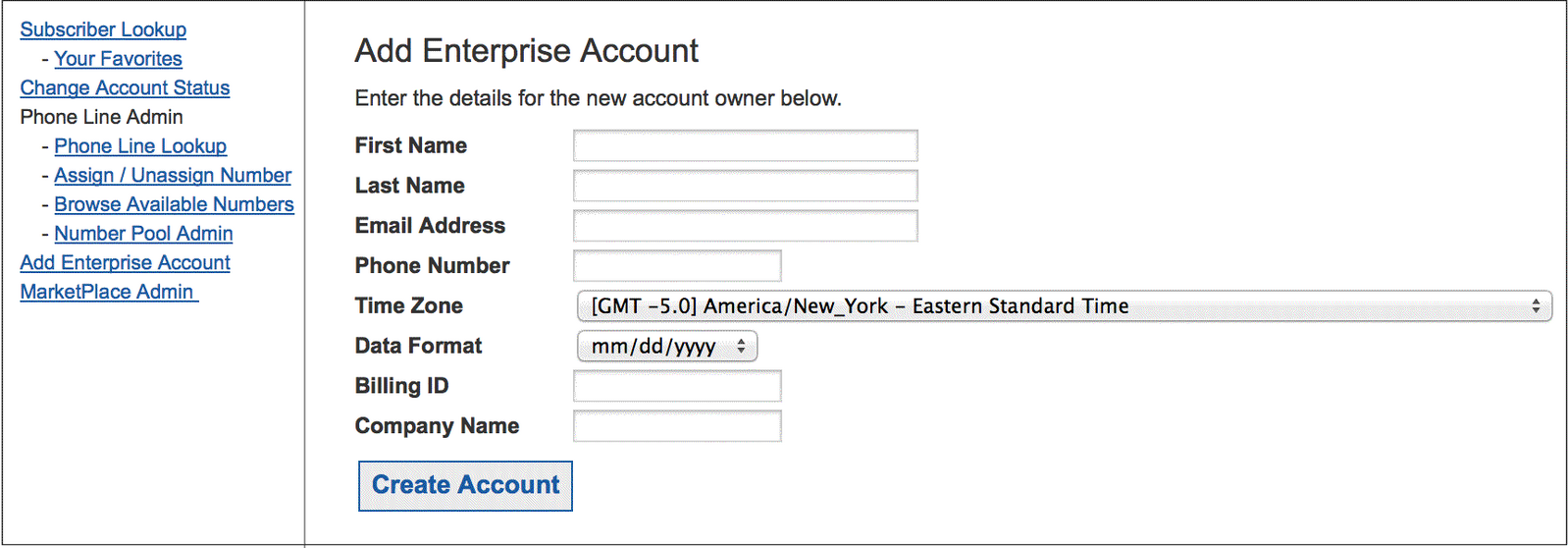Click the Billing ID field
1568x548 pixels.
(x=677, y=386)
